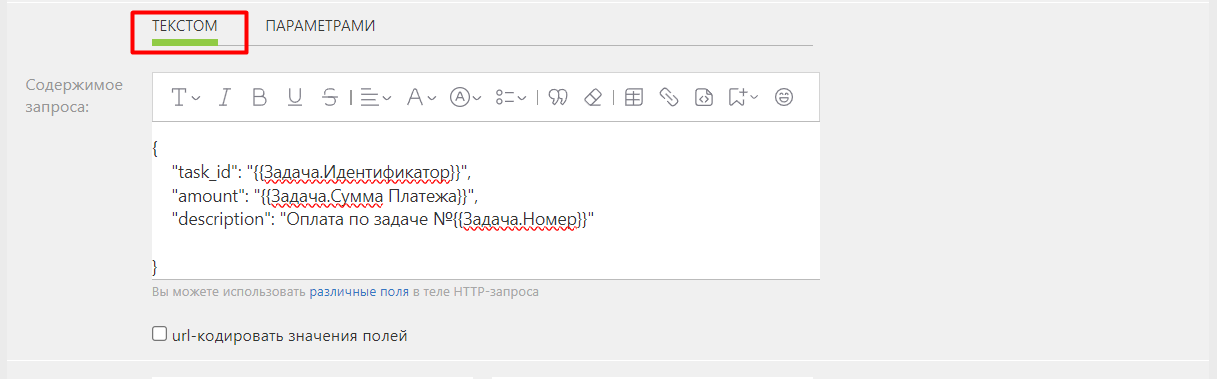The image size is (1217, 379).
Task: Open the list style dropdown
Action: (x=511, y=97)
